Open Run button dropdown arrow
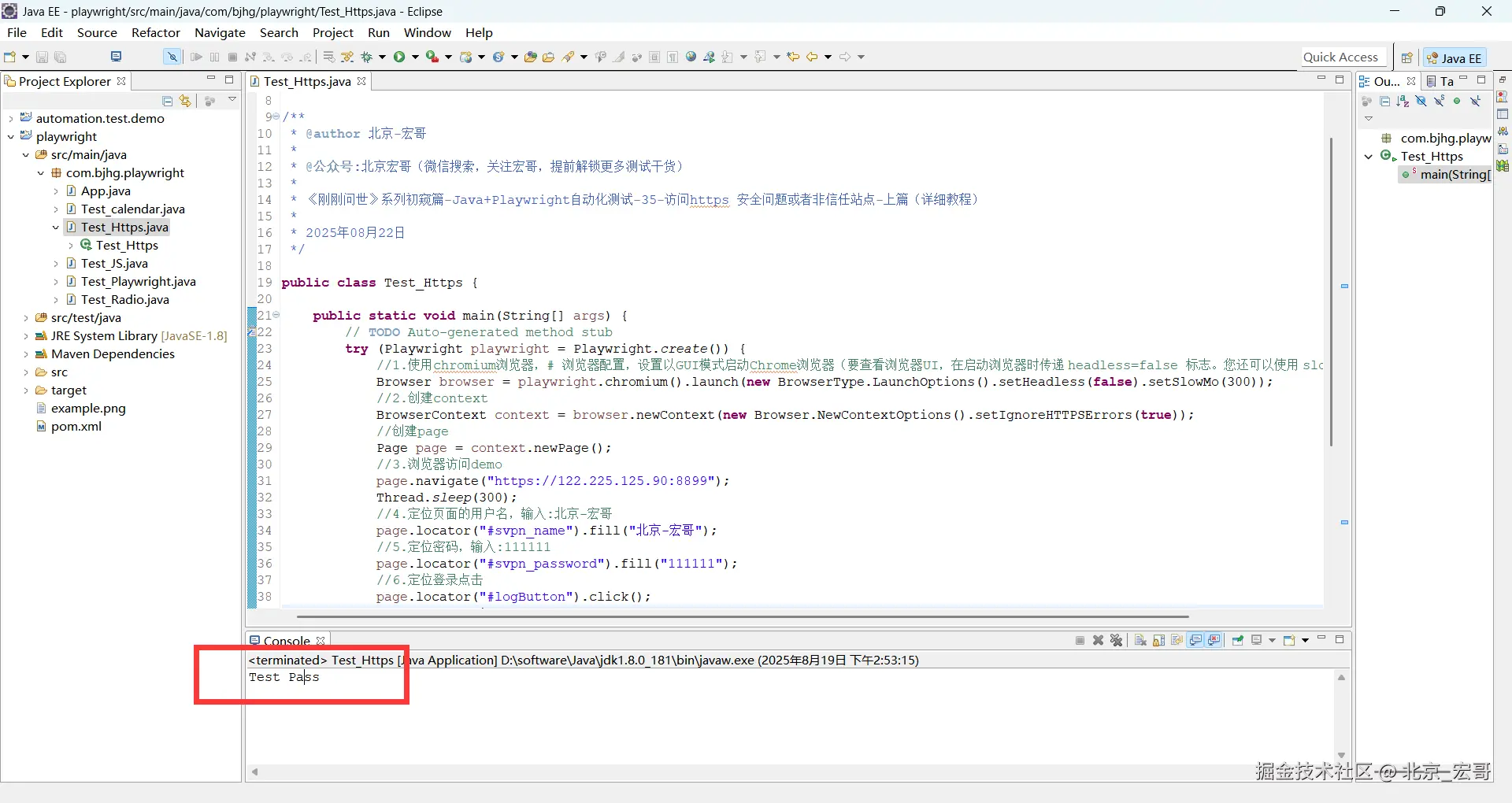 (415, 57)
